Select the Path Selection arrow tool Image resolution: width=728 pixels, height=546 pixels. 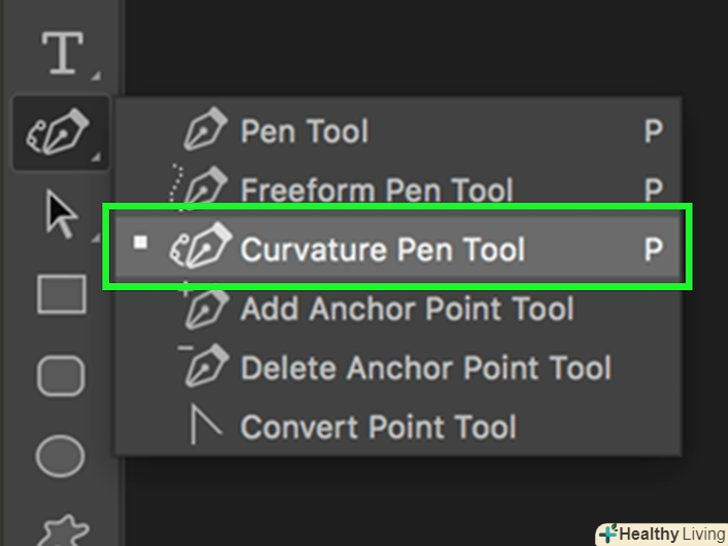click(62, 213)
